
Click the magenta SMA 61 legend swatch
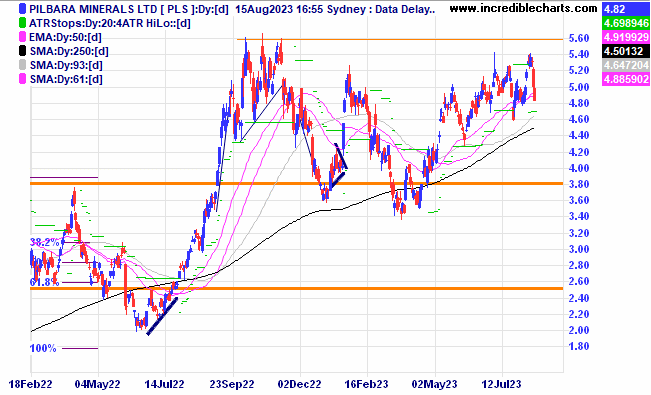22,79
